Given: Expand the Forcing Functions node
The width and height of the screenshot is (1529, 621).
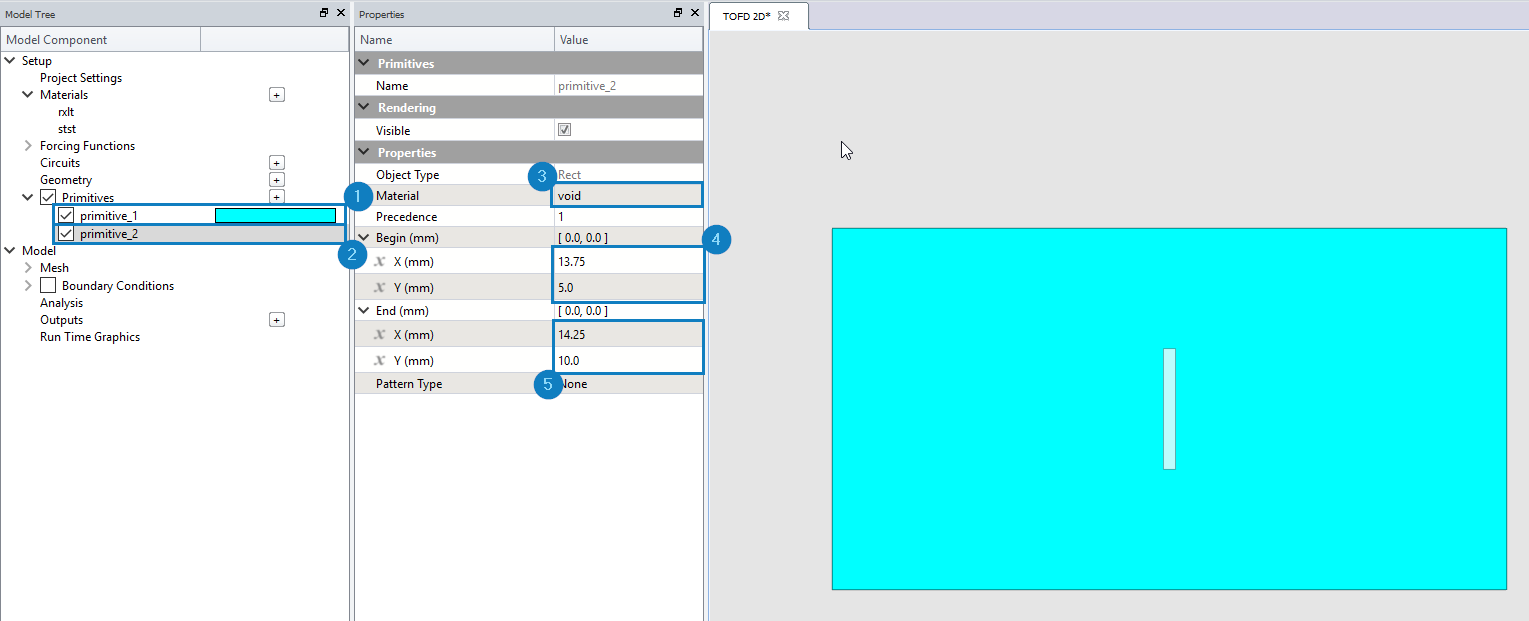Looking at the screenshot, I should point(28,146).
